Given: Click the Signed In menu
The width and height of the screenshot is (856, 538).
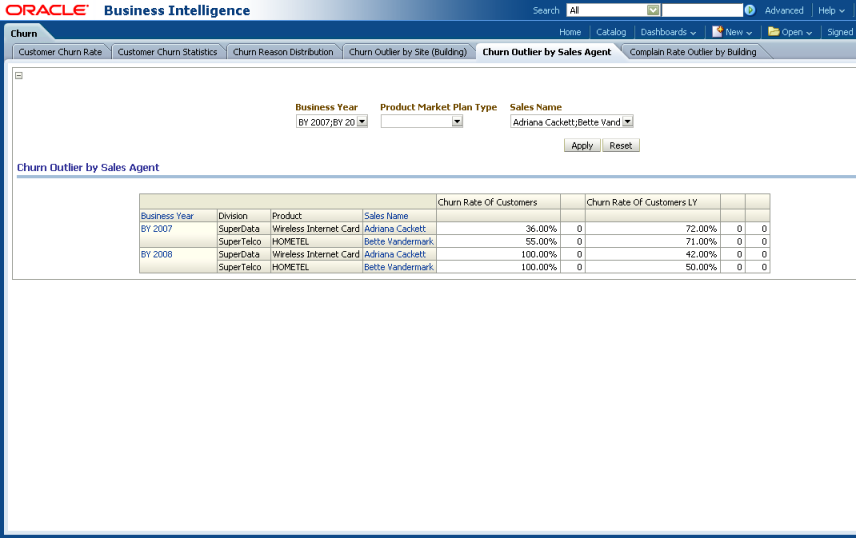Looking at the screenshot, I should [x=841, y=32].
